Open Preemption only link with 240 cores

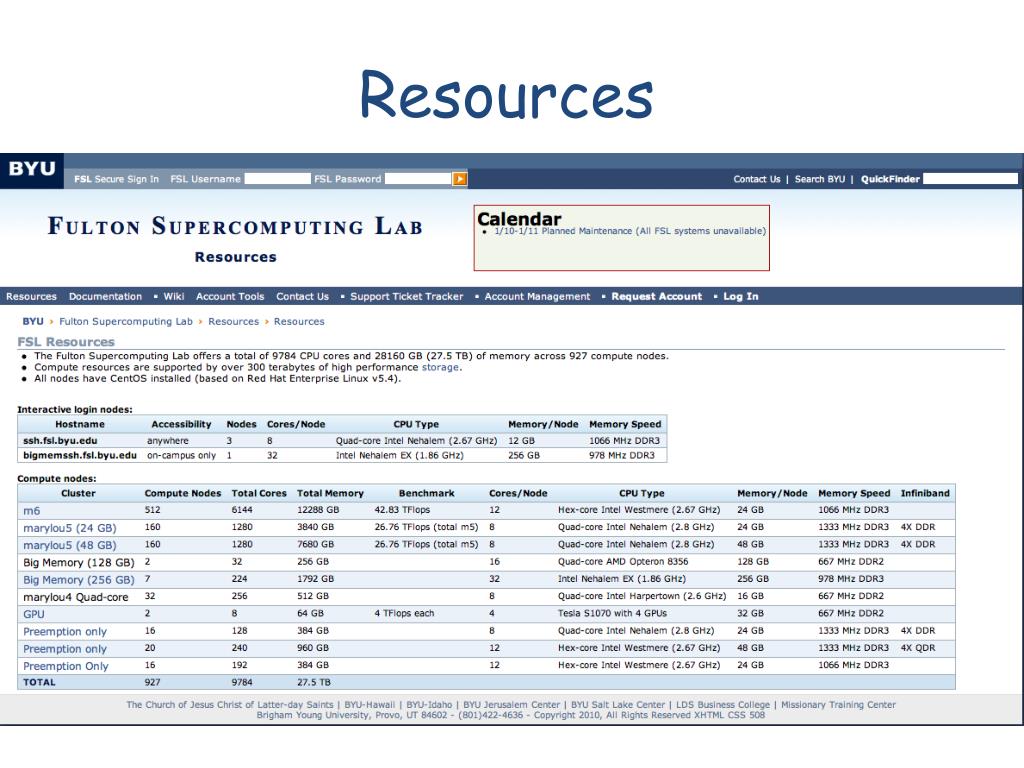[65, 649]
